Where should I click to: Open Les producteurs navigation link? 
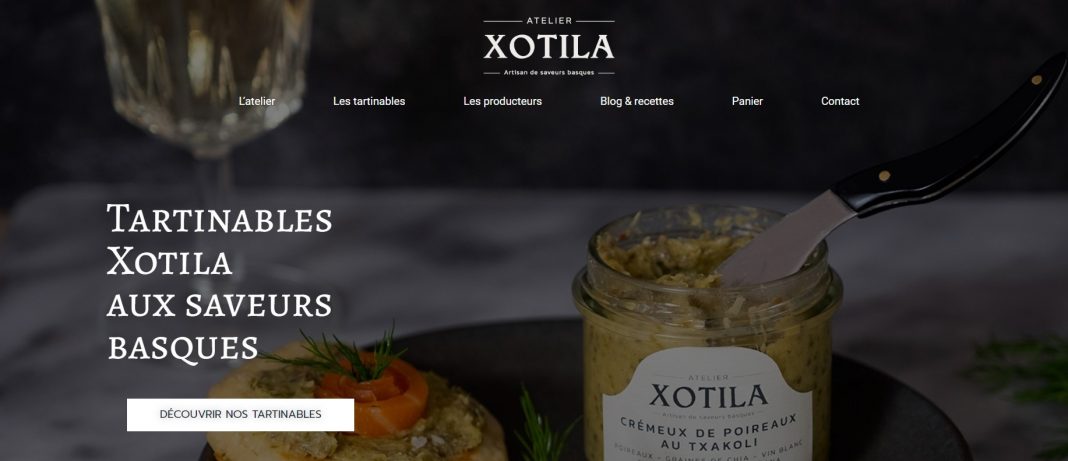click(x=503, y=101)
